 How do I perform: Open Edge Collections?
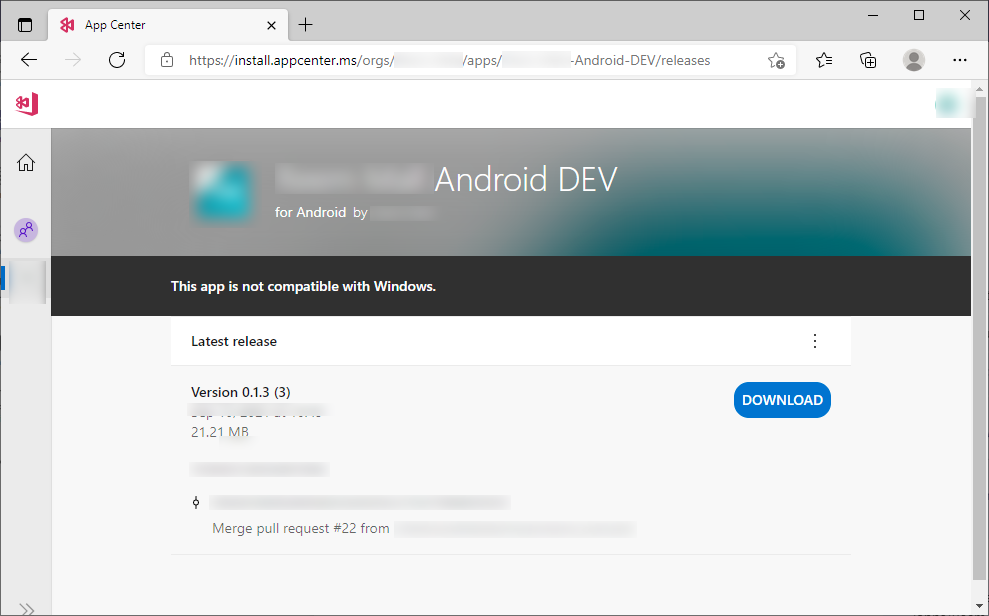pos(868,60)
